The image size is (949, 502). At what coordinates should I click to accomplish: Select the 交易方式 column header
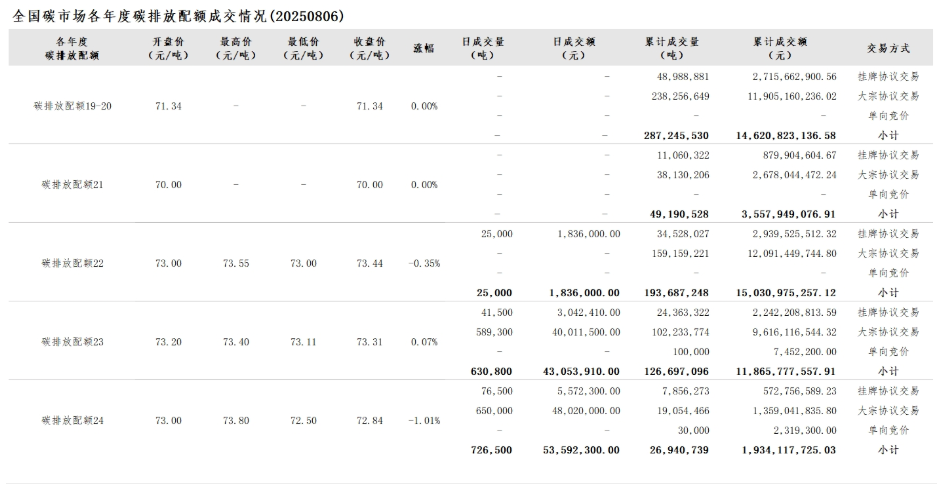click(x=888, y=47)
